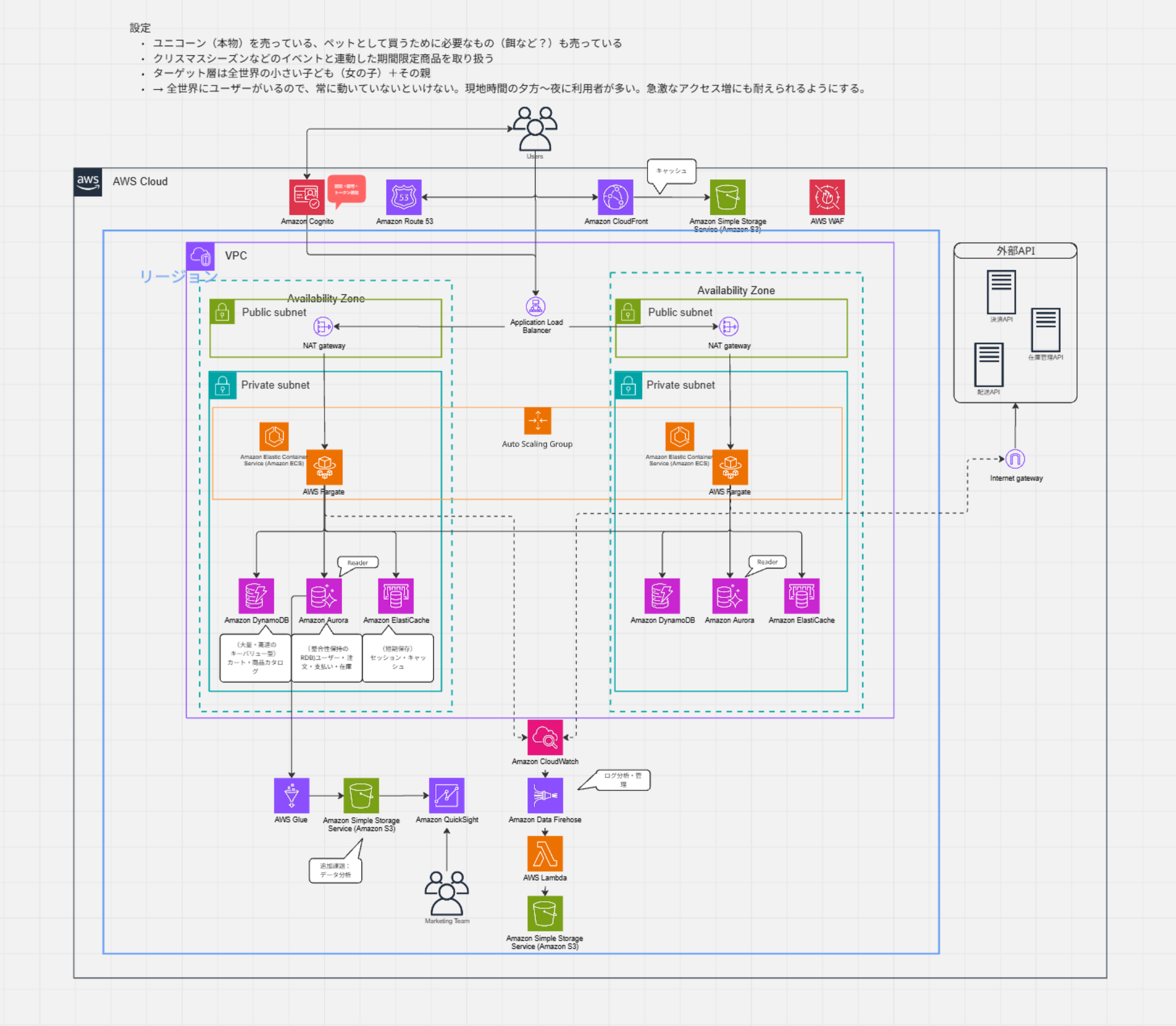
Task: Select the 在庫管理API server icon
Action: 1045,330
